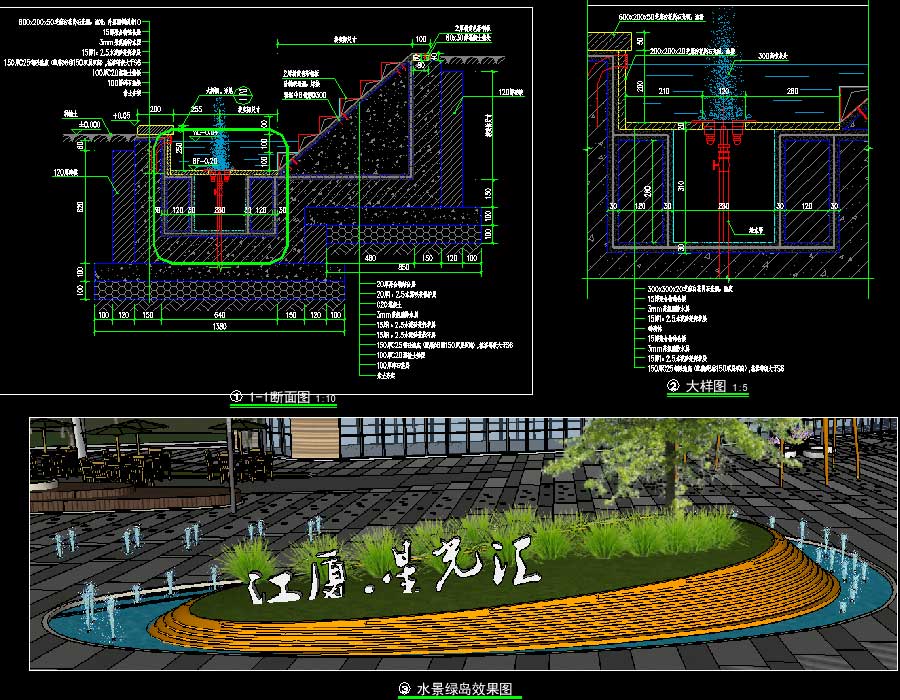Click the "480" dimension text
Screen dimensions: 900x700
[371, 258]
